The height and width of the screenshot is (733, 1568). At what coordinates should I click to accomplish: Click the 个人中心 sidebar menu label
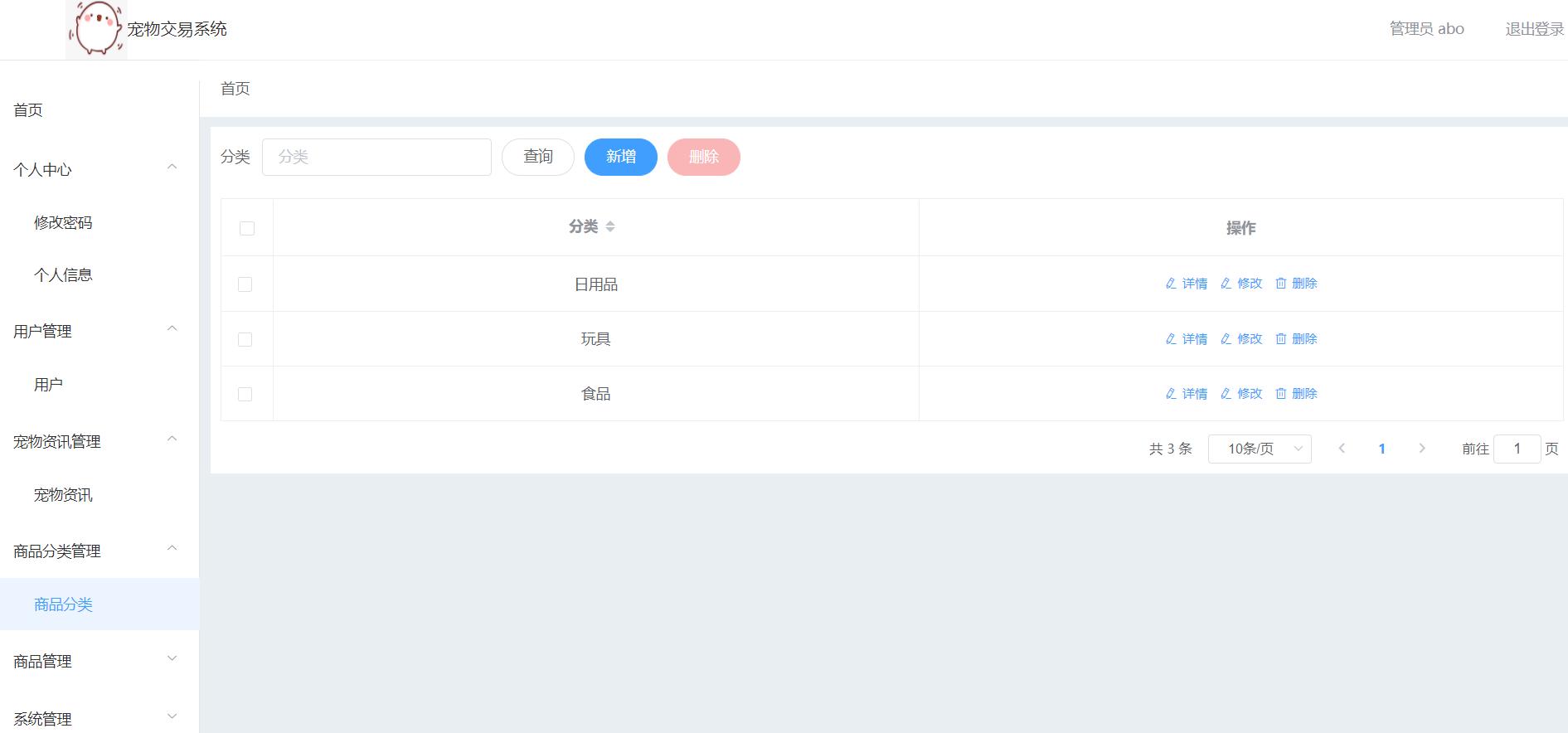coord(42,170)
